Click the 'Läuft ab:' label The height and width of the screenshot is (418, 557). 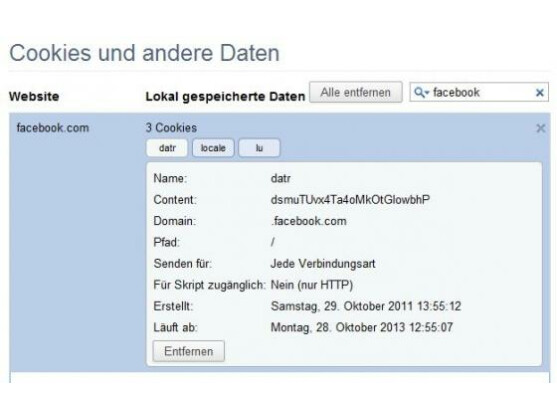(x=175, y=327)
